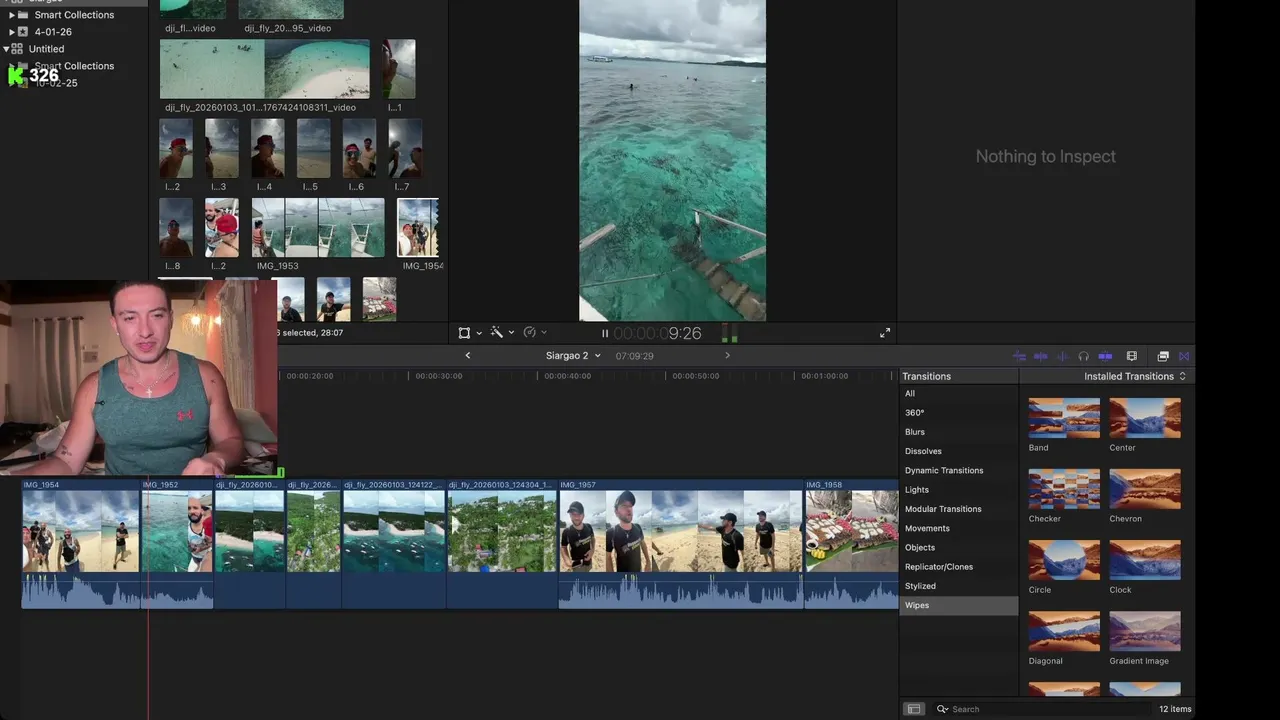Viewport: 1280px width, 720px height.
Task: Choose the Circle transition thumbnail
Action: (x=1064, y=560)
